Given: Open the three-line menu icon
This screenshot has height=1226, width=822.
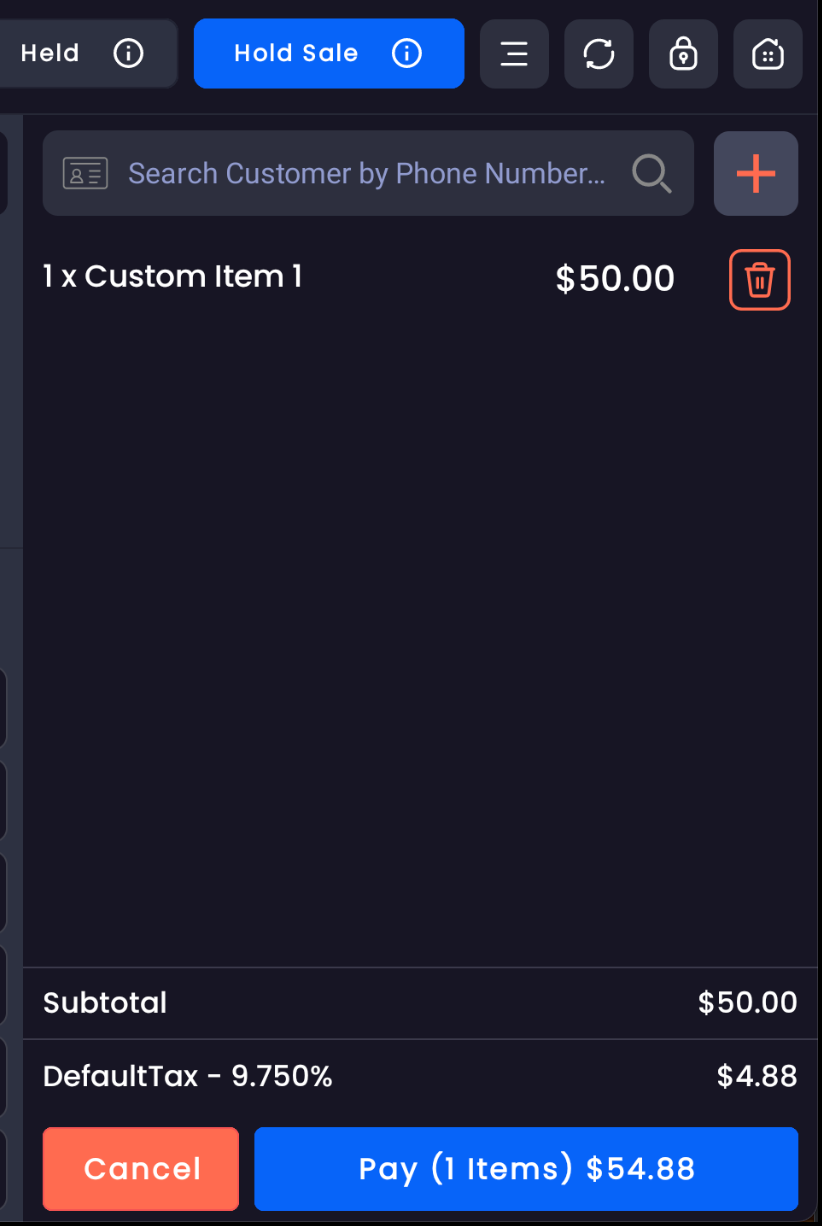Looking at the screenshot, I should (514, 53).
